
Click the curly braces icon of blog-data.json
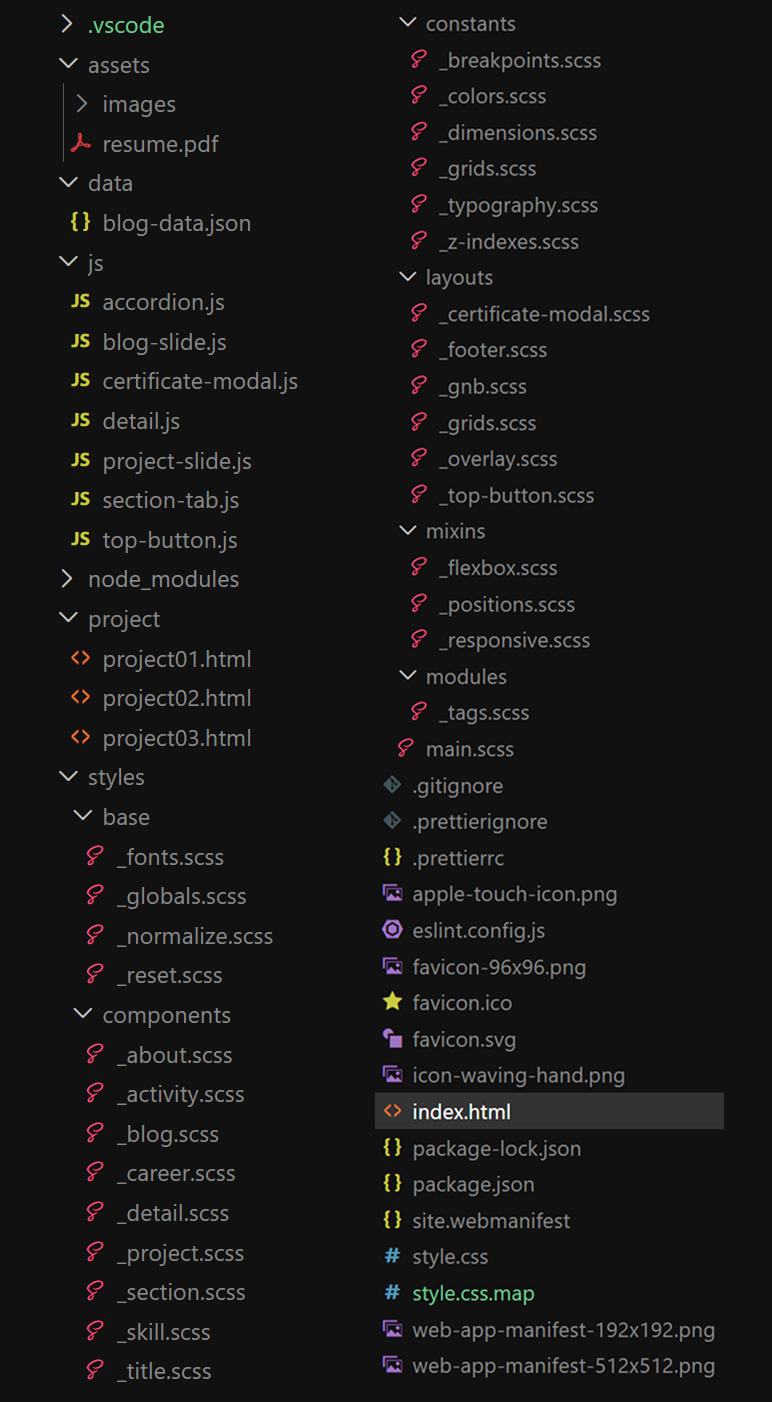pos(81,222)
